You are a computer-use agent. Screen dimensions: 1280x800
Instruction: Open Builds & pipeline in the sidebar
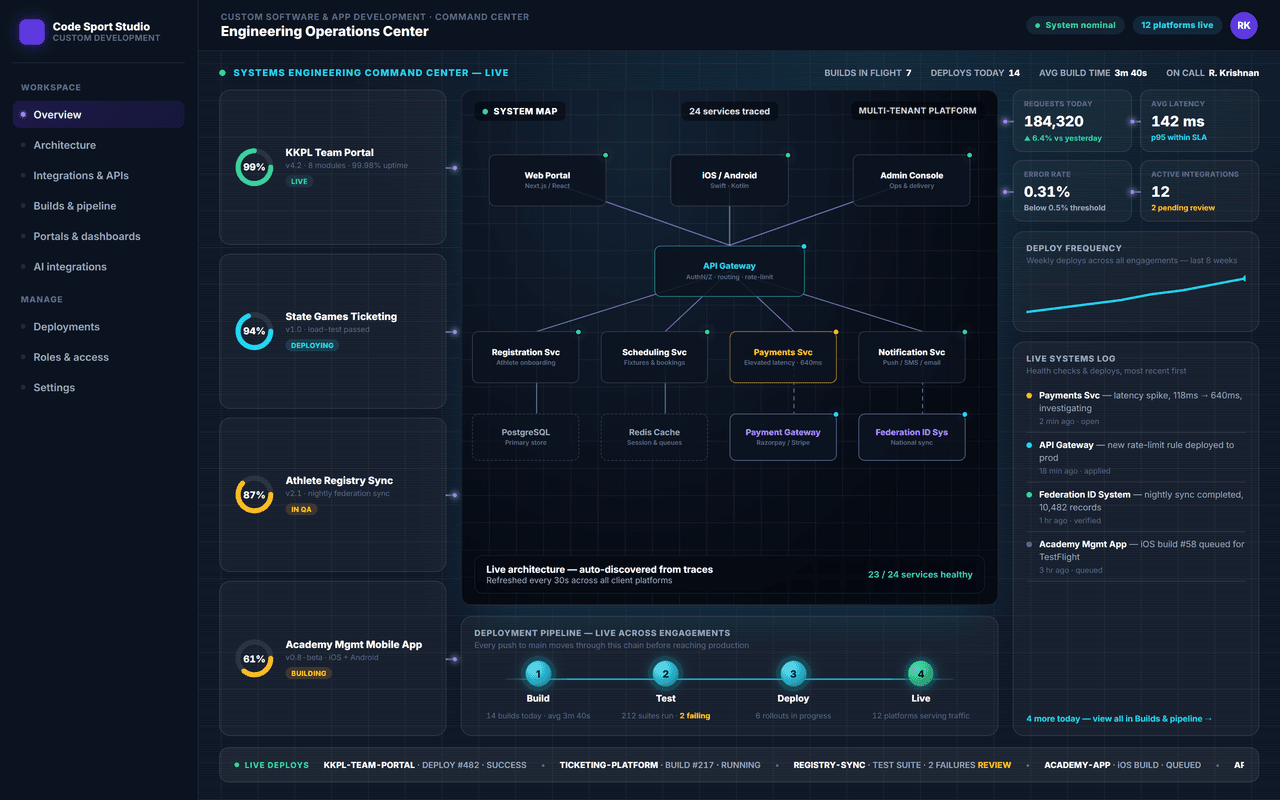(x=99, y=206)
